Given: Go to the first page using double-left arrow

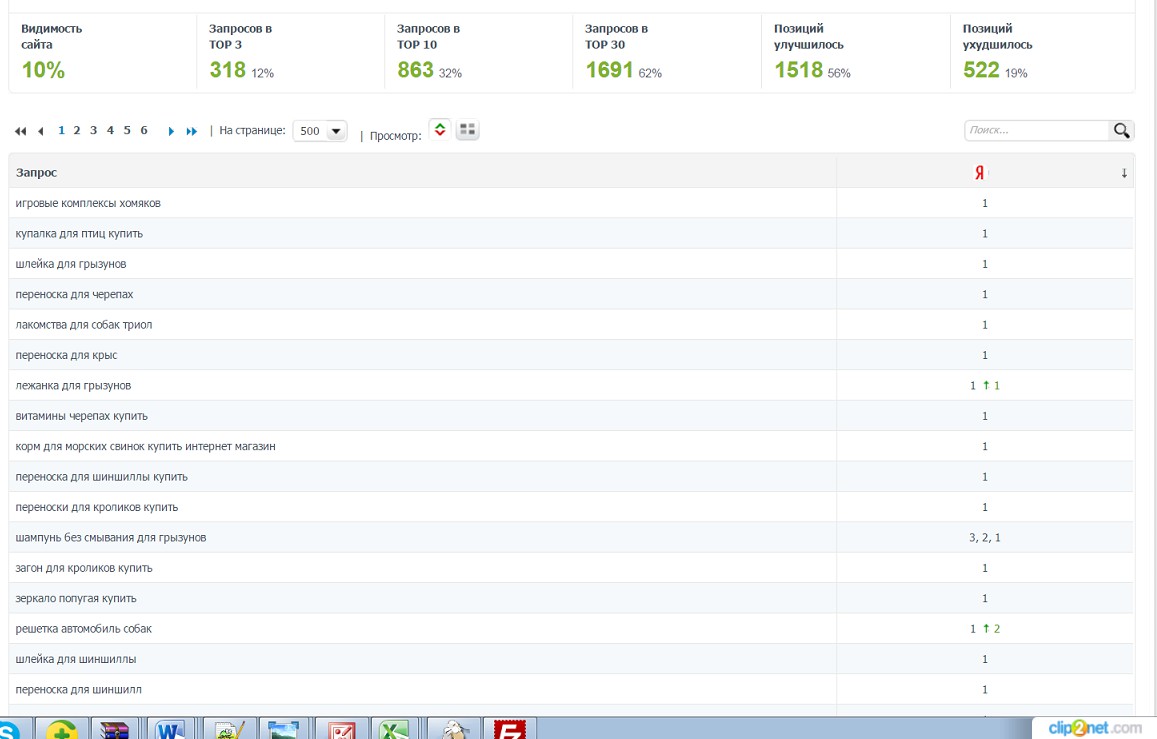Looking at the screenshot, I should pyautogui.click(x=20, y=131).
